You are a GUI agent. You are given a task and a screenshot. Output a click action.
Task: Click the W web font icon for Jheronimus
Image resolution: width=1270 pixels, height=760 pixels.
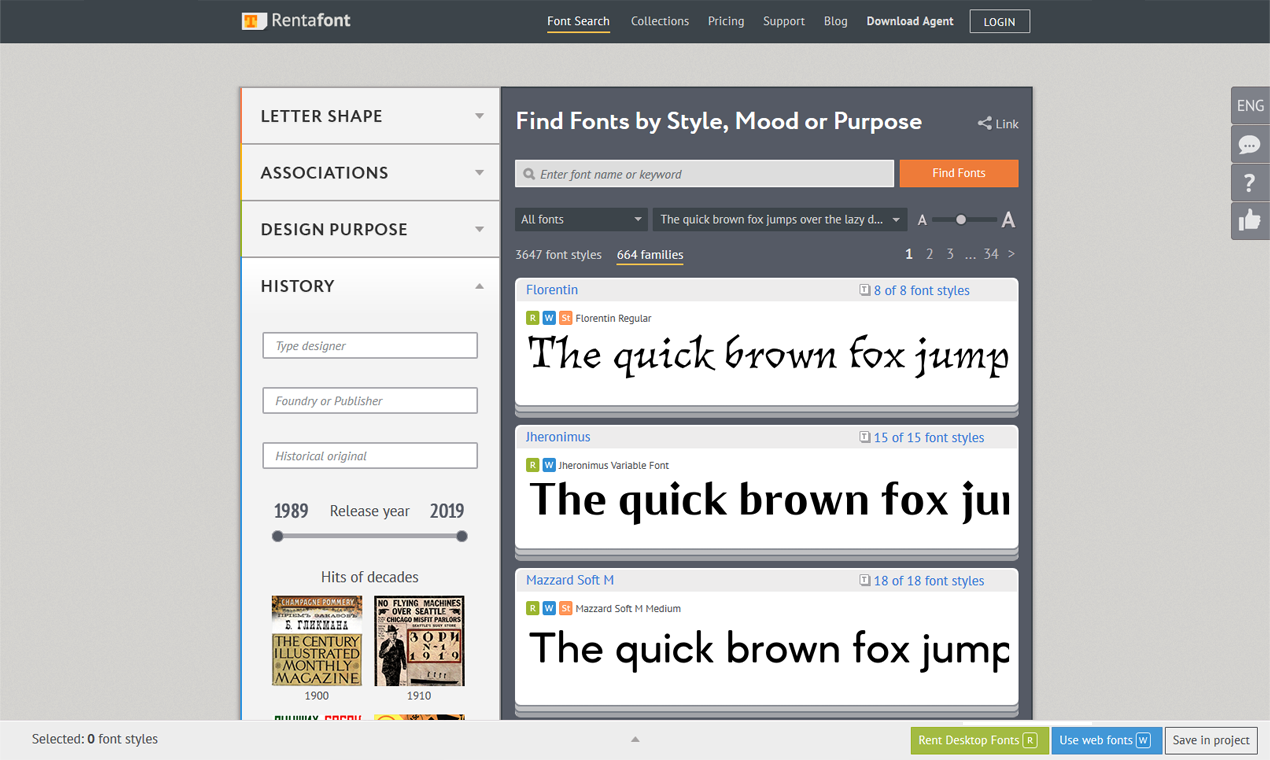click(x=548, y=464)
